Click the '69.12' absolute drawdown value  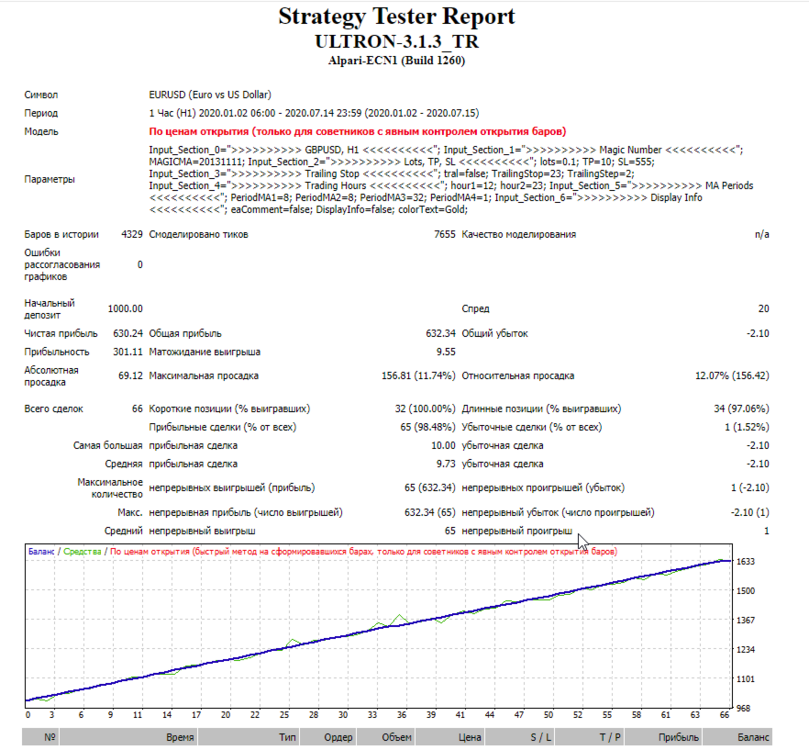131,376
